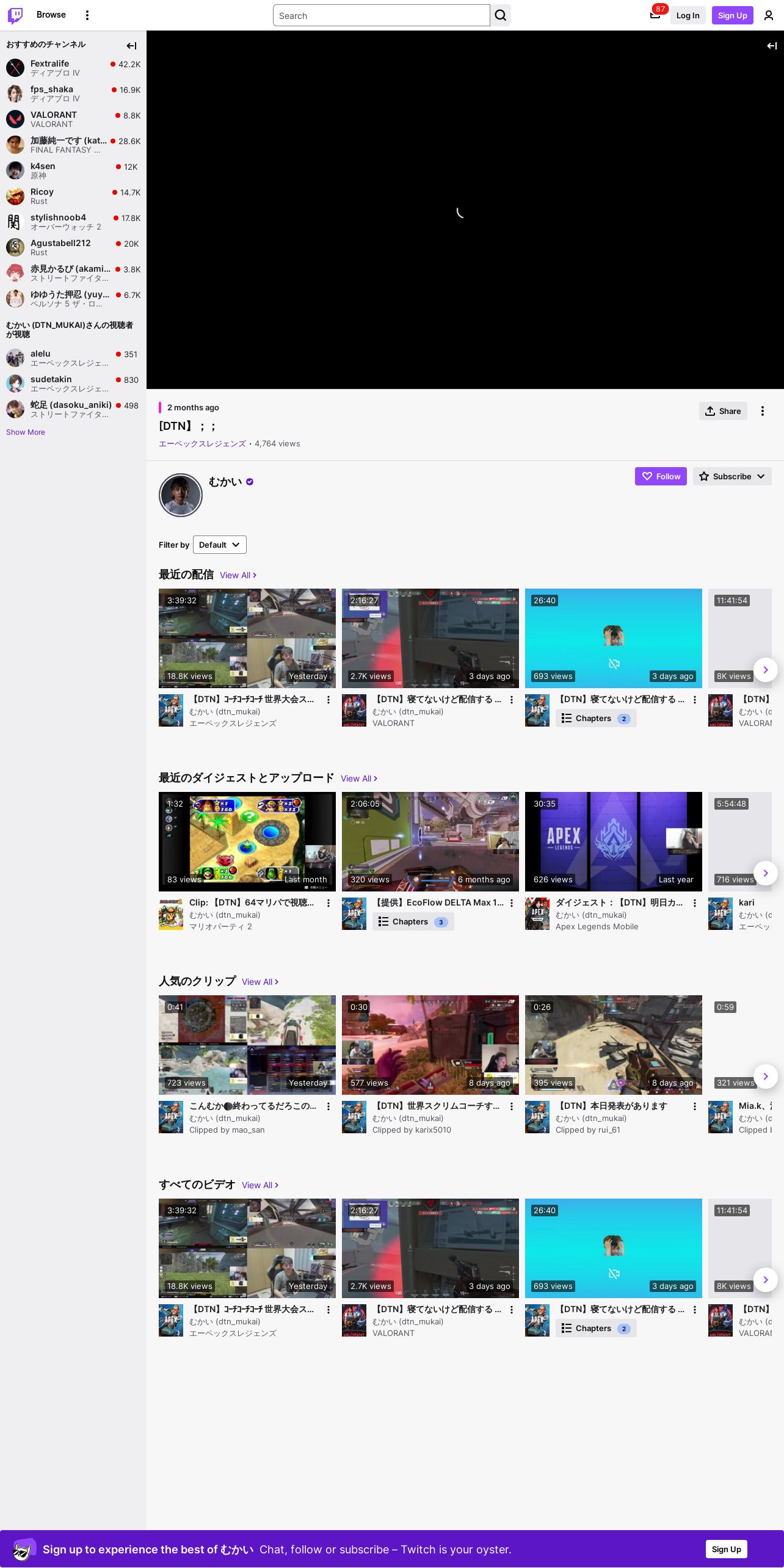The height and width of the screenshot is (1568, 784).
Task: Expand Chapters 2 under 最近の配信 video
Action: (x=596, y=719)
